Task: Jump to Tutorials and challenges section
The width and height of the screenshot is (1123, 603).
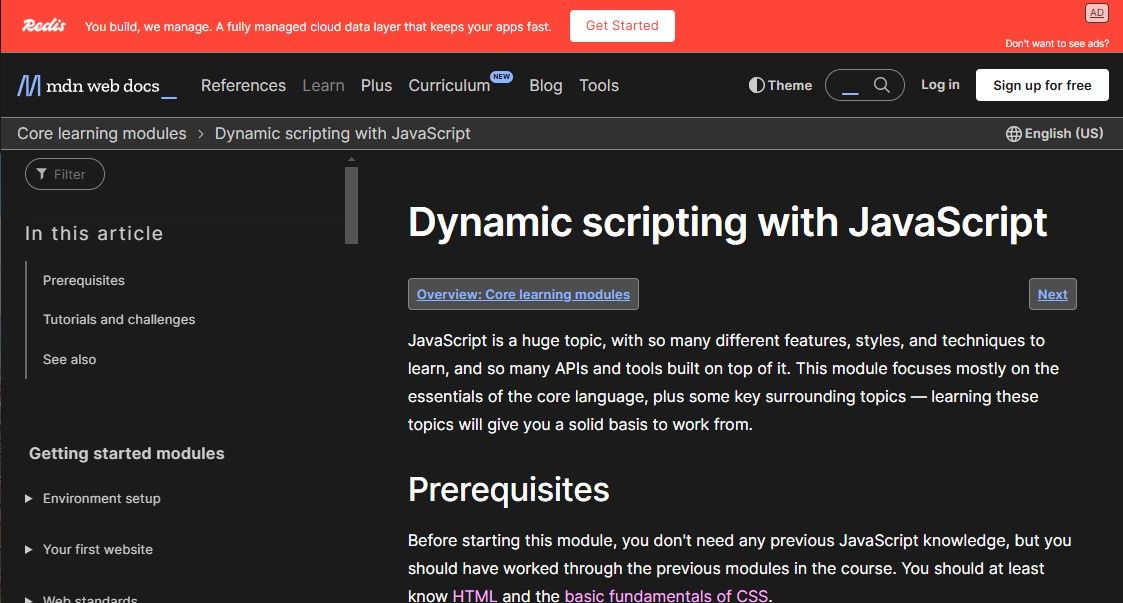Action: 119,320
